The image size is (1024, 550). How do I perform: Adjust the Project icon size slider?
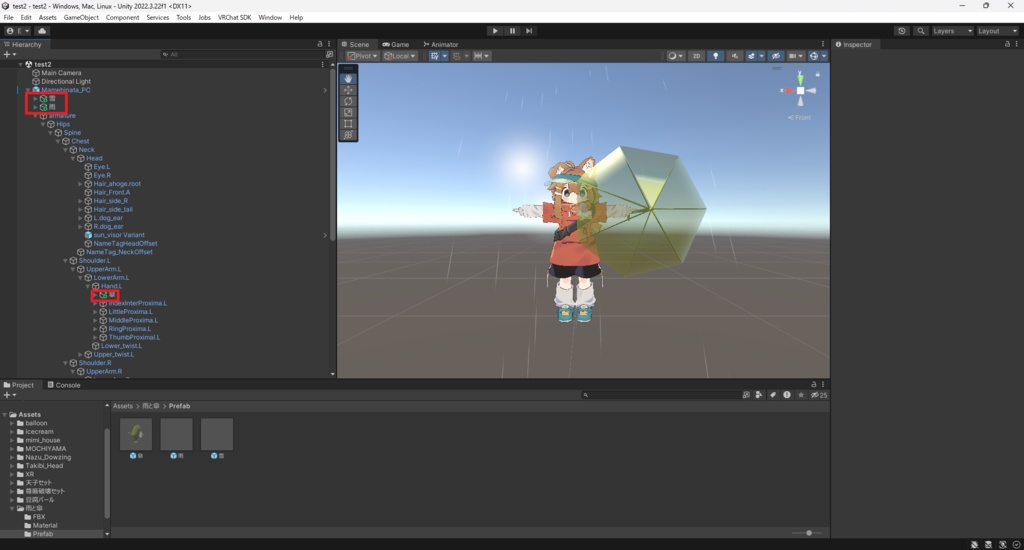click(808, 533)
